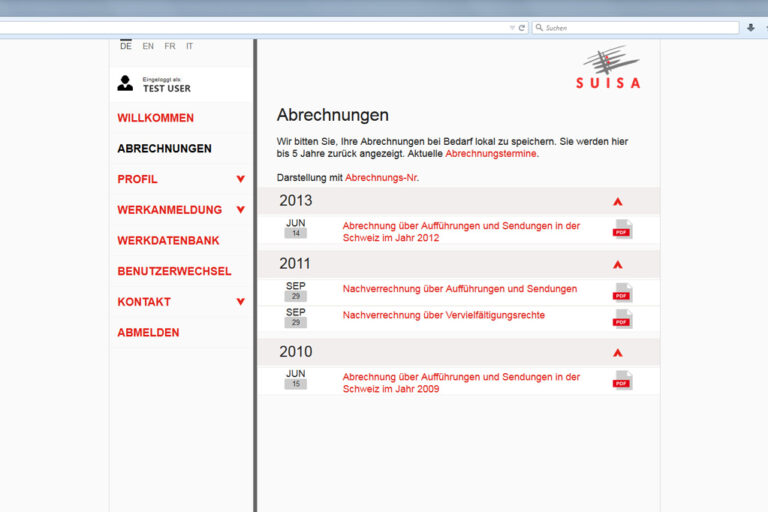This screenshot has width=768, height=512.
Task: Collapse the 2011 section
Action: (617, 265)
